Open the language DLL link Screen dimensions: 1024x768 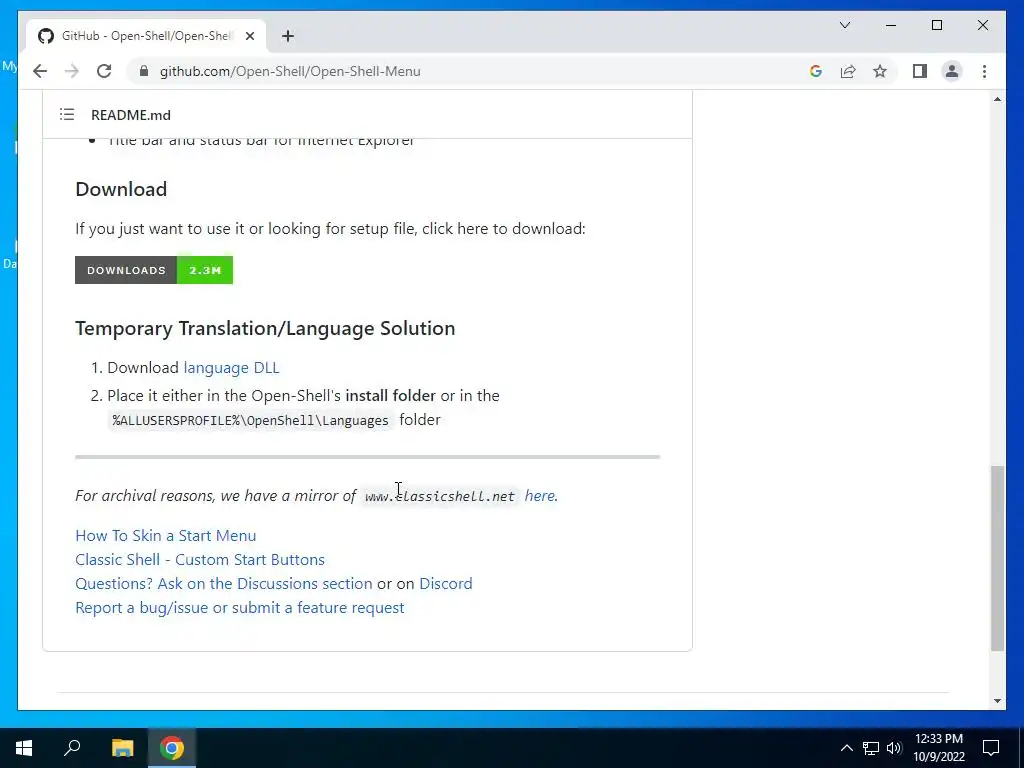point(231,368)
